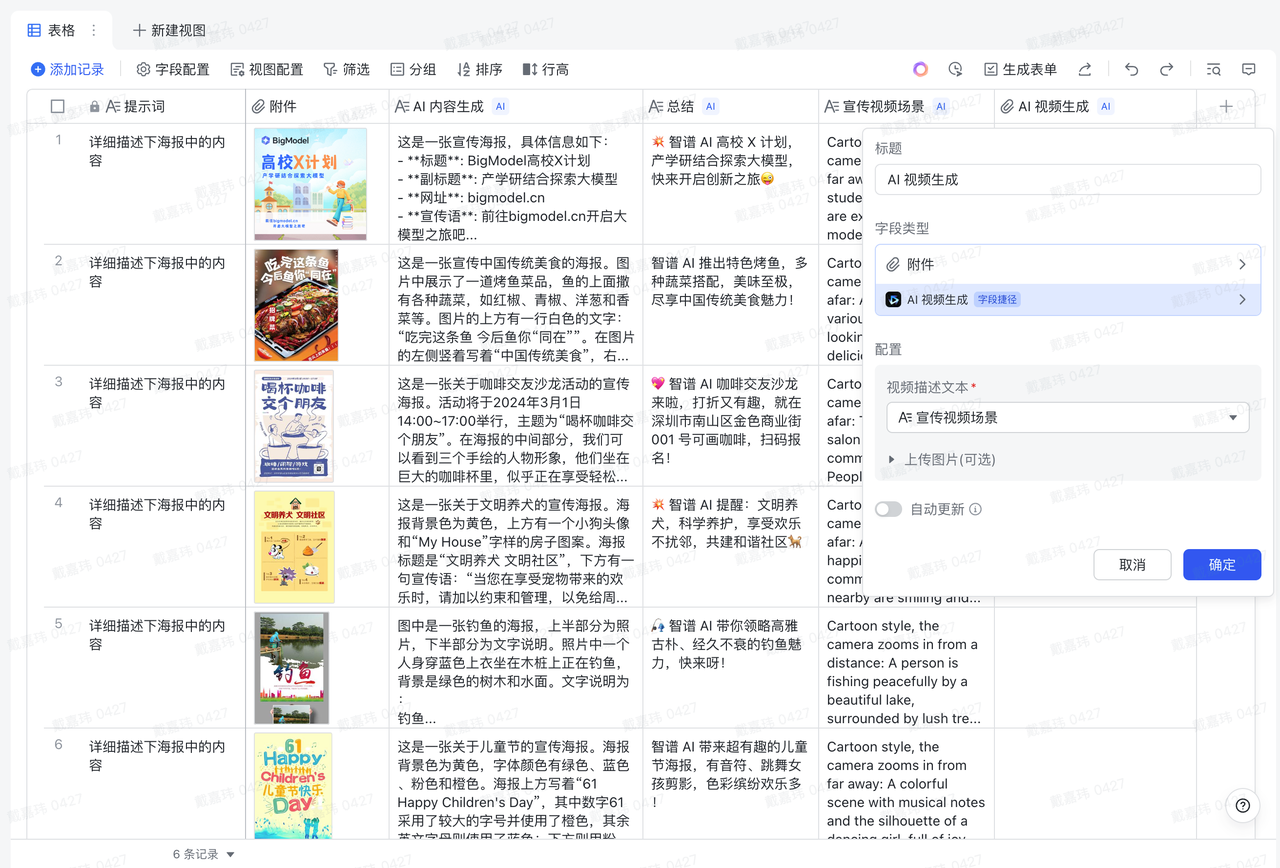Open 字段配置 in the toolbar
The height and width of the screenshot is (868, 1280).
[173, 69]
